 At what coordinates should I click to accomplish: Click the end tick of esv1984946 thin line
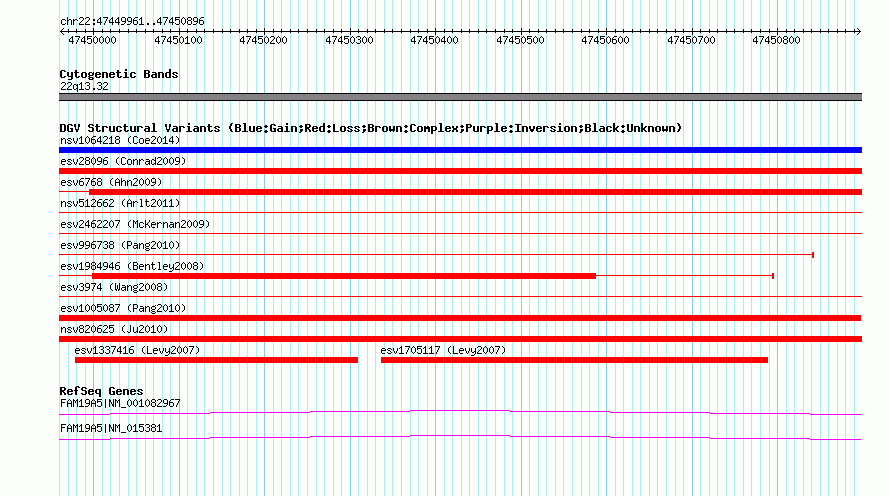pos(773,276)
